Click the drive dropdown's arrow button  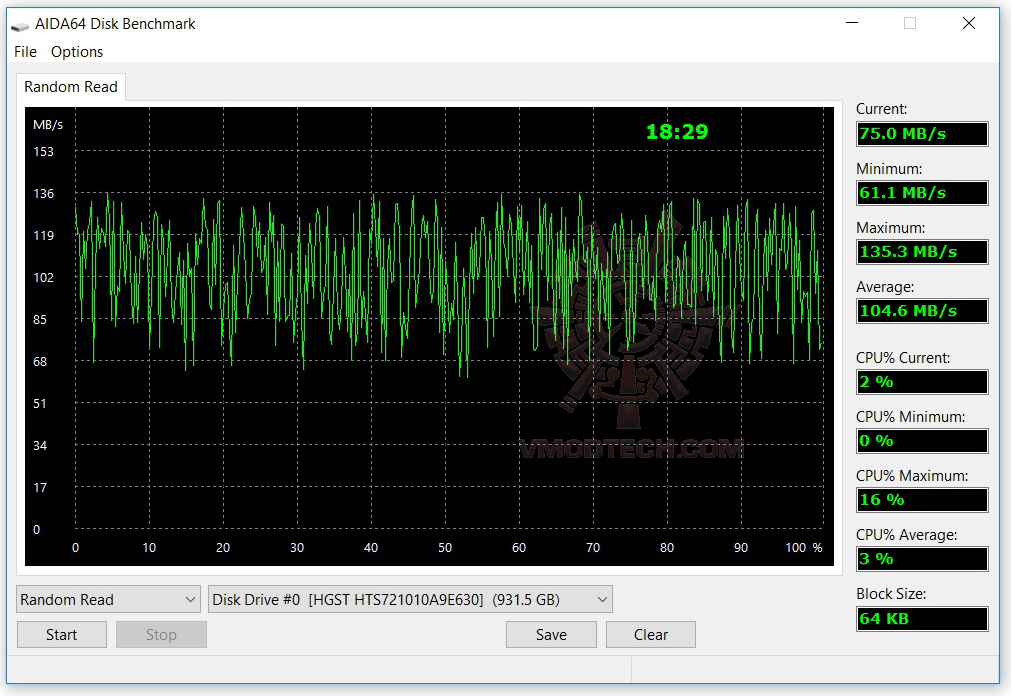(601, 599)
